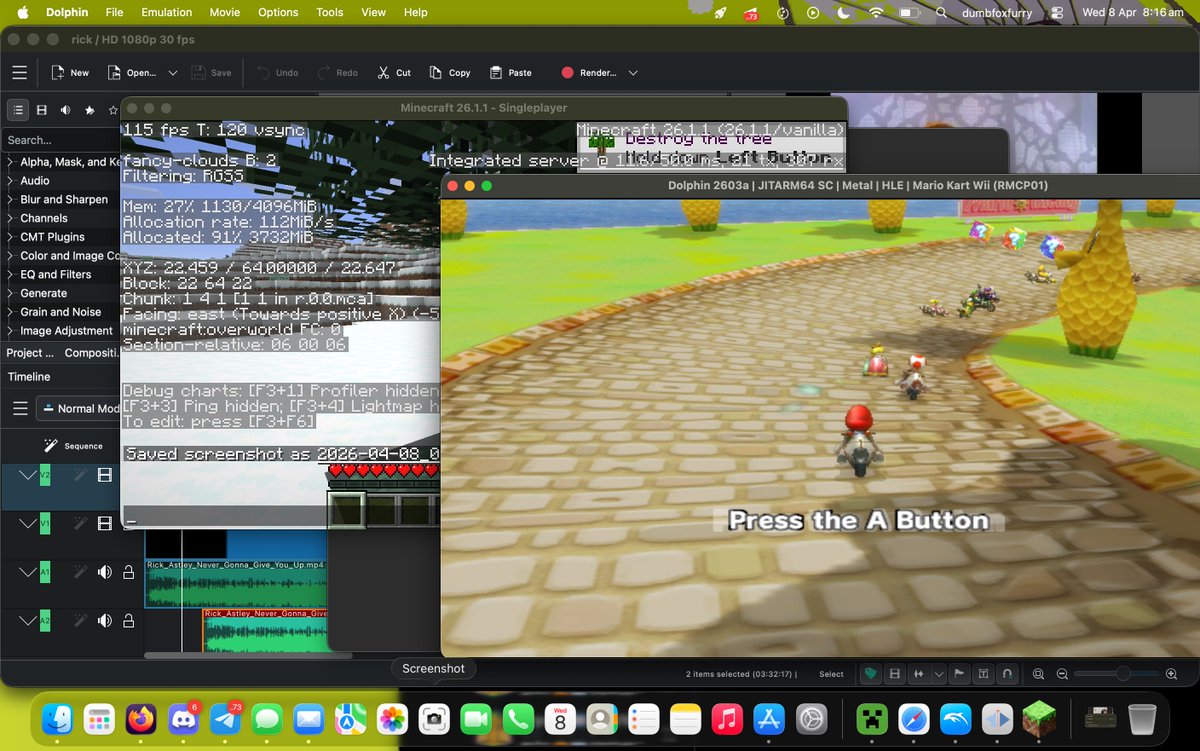Mute audio track A2 speaker icon
This screenshot has height=751, width=1200.
[x=104, y=621]
